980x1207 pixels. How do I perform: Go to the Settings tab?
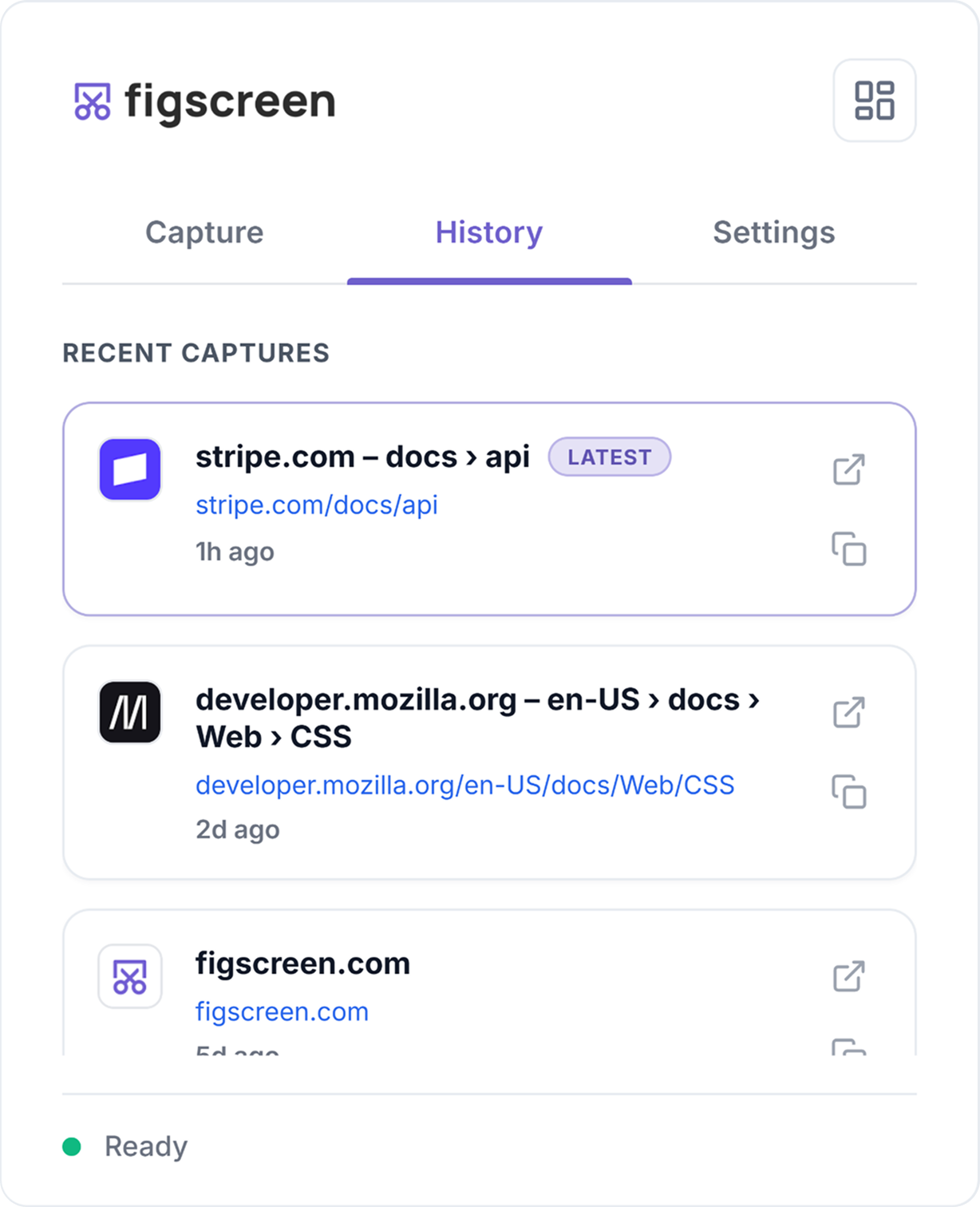click(x=774, y=233)
